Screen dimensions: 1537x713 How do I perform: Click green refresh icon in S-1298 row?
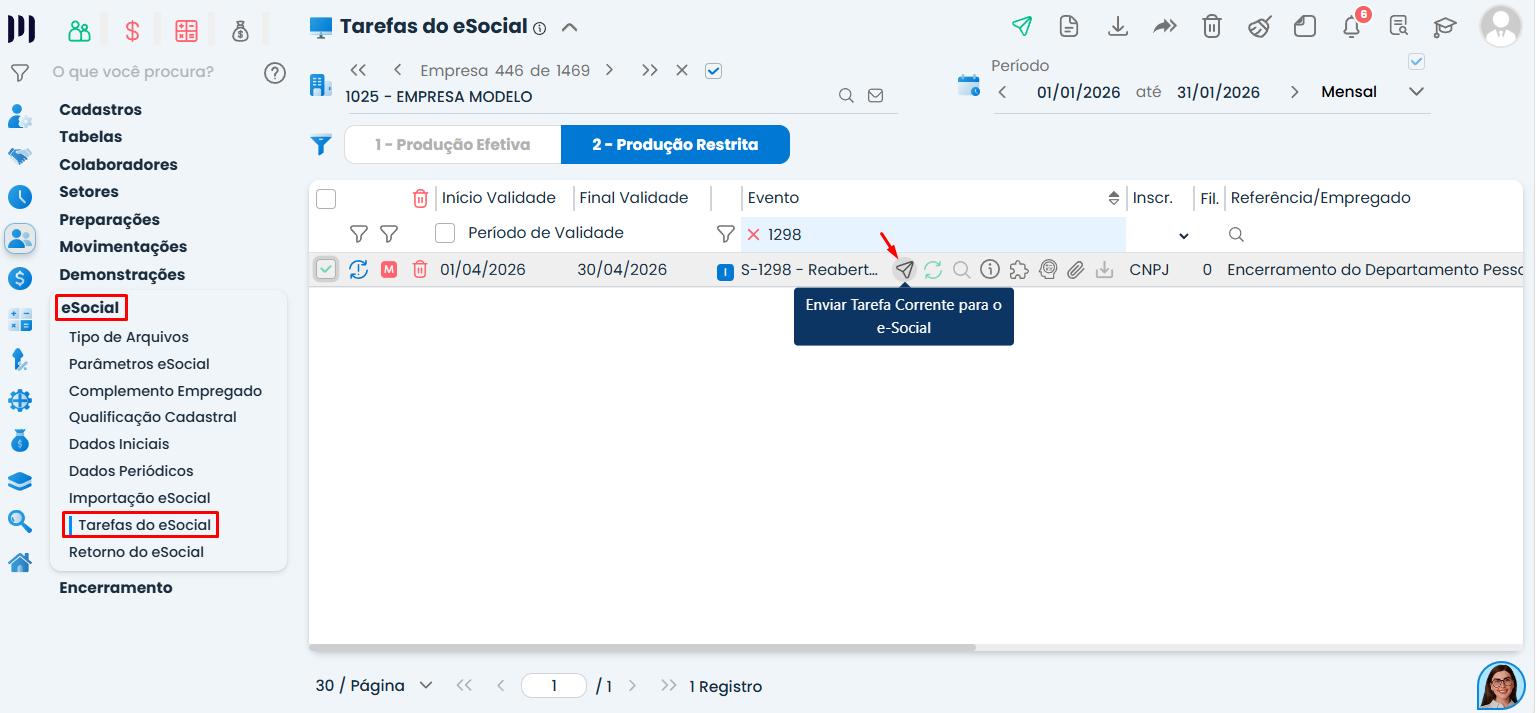click(x=933, y=269)
